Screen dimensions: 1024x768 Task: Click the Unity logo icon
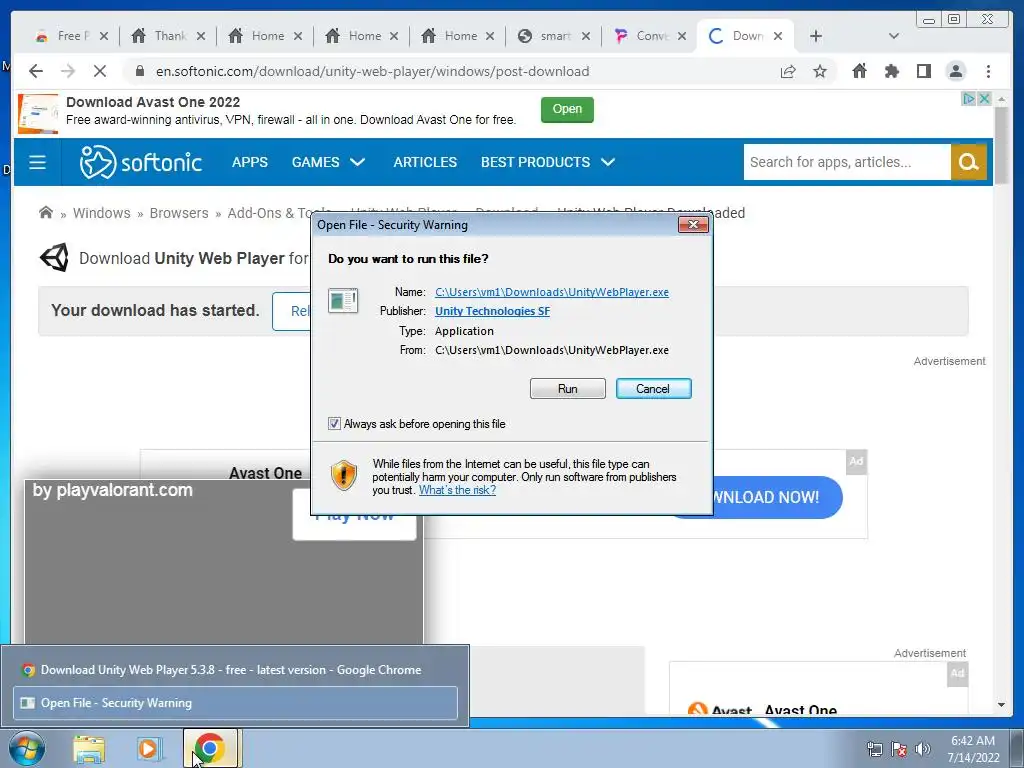coord(54,258)
